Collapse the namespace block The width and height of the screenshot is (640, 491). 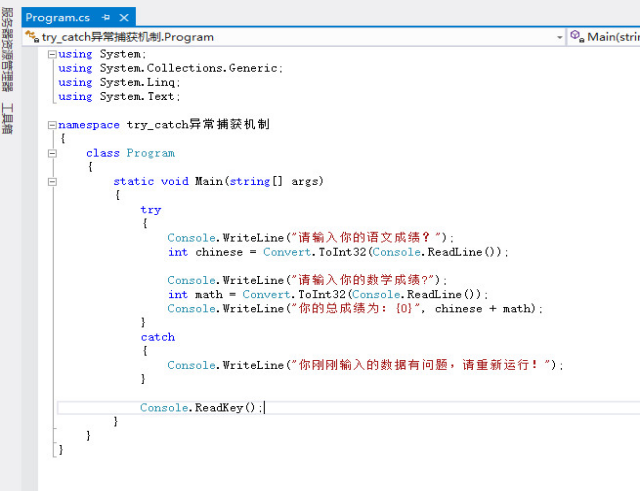coord(52,125)
